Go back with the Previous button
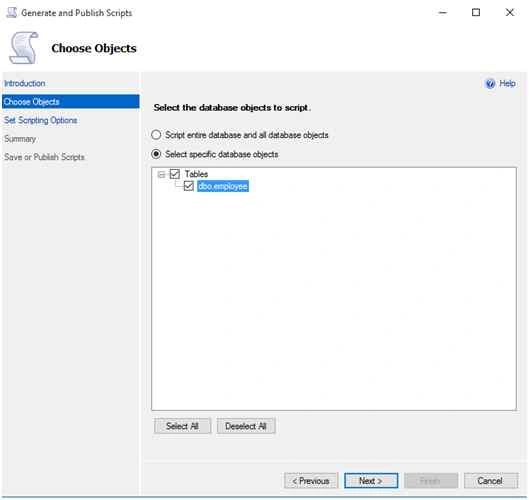Viewport: 529px width, 500px height. point(311,481)
